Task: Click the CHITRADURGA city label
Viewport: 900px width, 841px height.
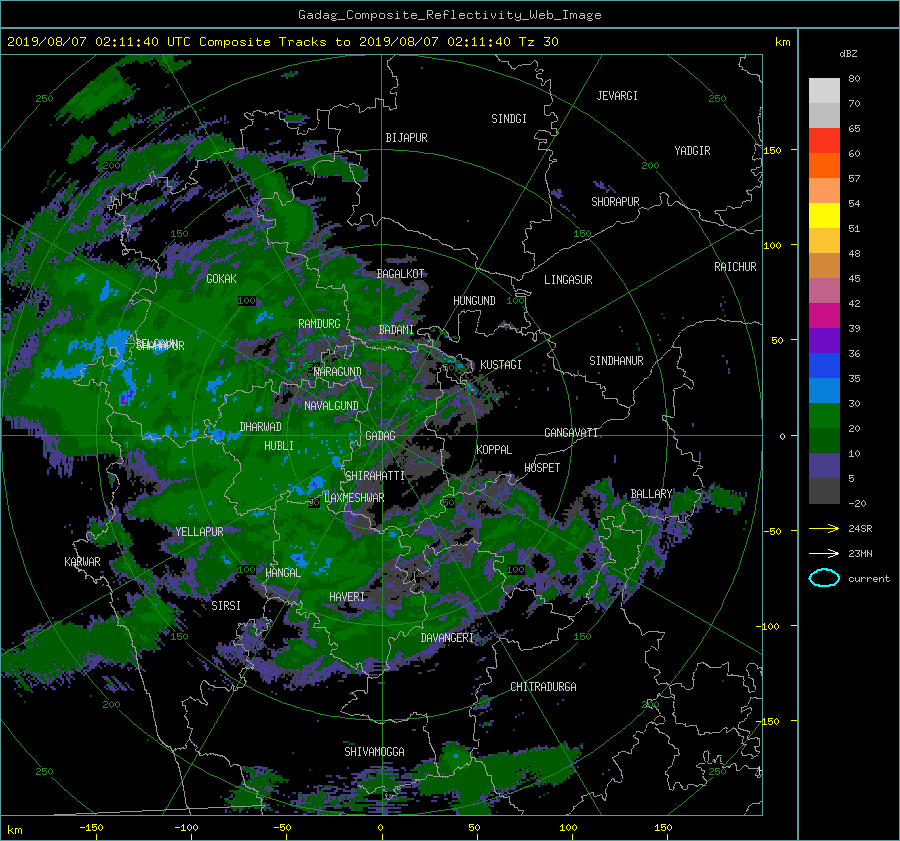Action: point(543,687)
